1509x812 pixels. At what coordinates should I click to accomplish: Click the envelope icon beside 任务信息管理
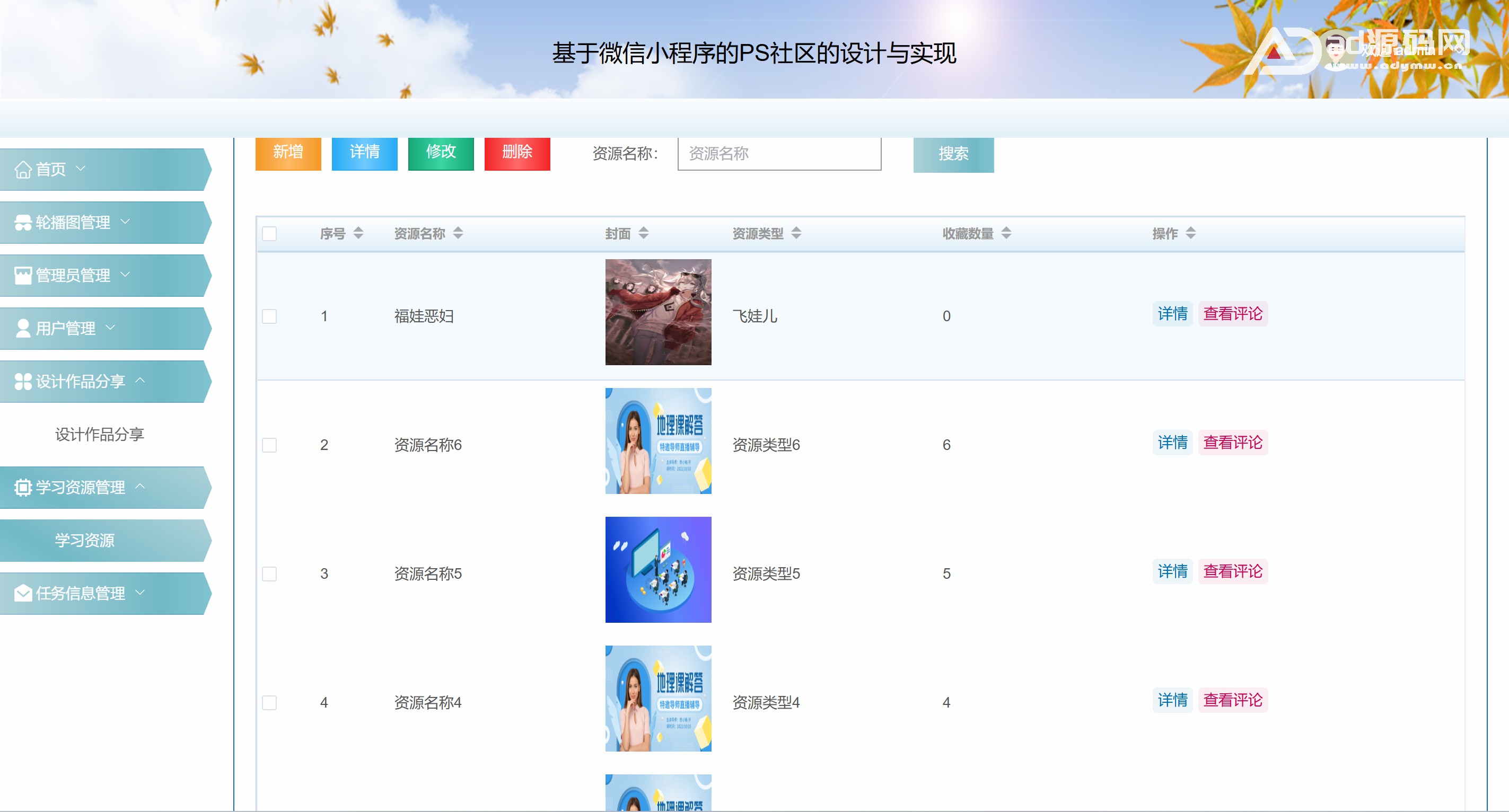click(23, 594)
